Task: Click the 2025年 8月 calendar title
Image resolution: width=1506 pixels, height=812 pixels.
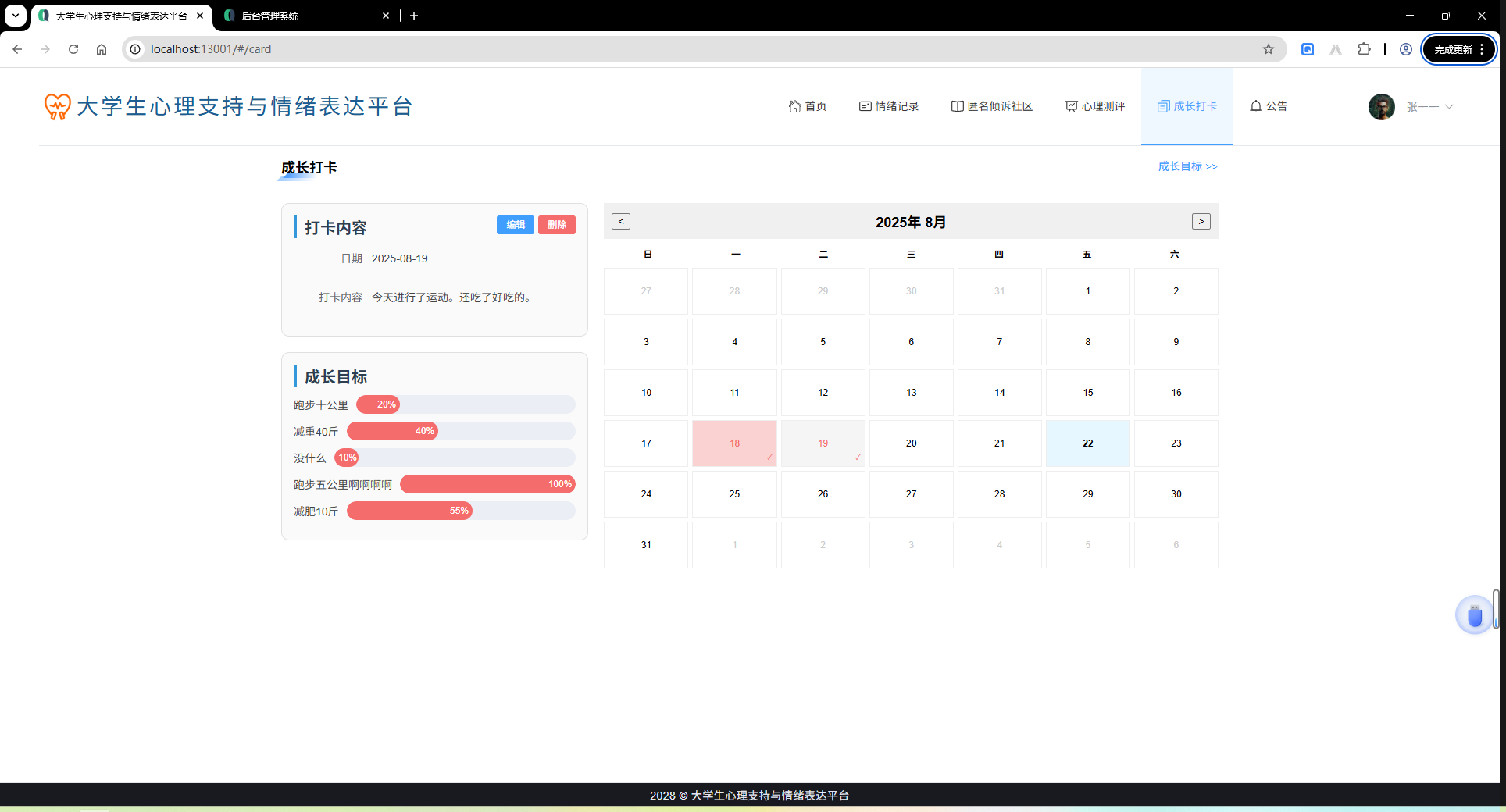Action: 911,222
